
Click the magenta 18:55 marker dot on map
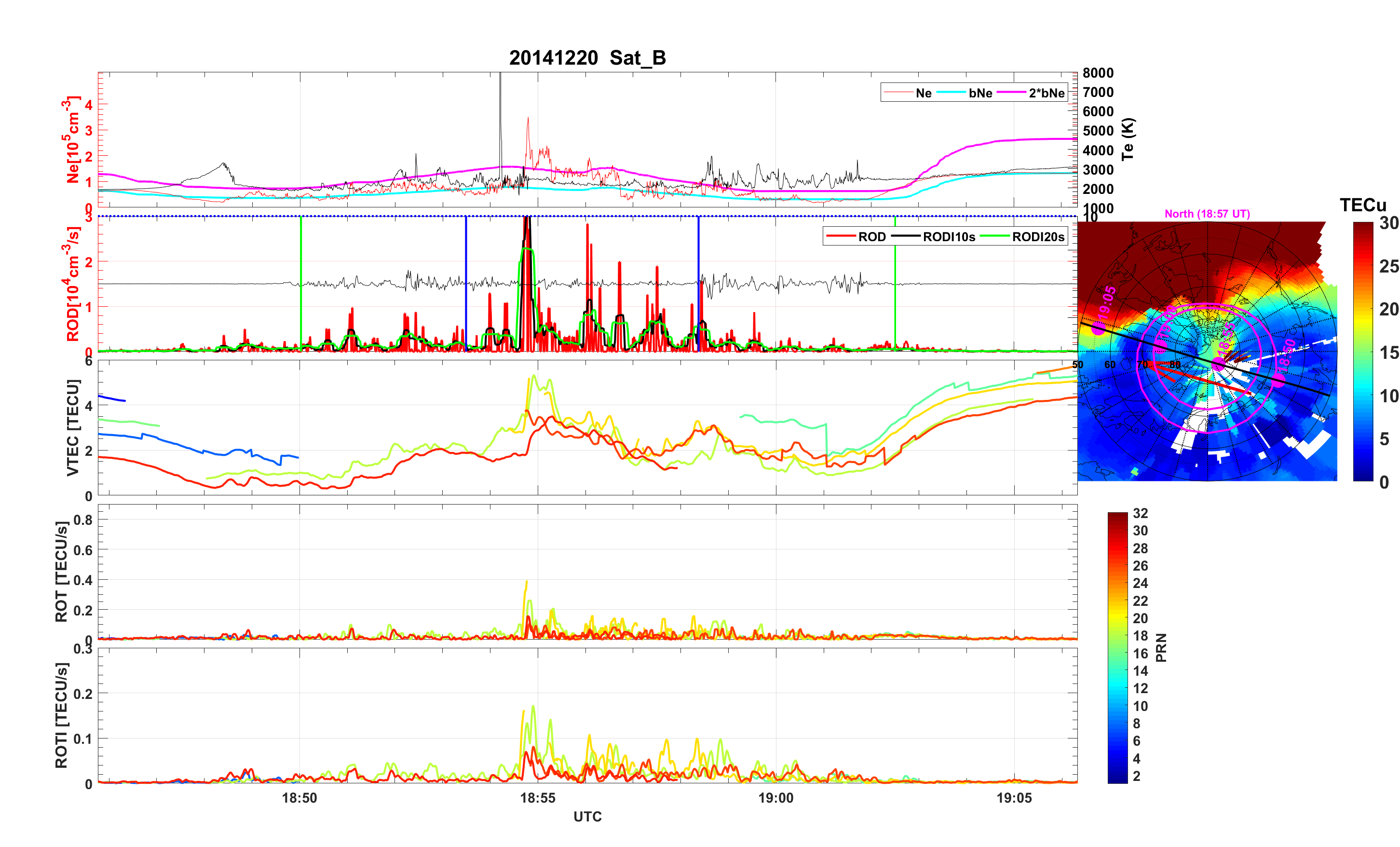pos(1218,364)
